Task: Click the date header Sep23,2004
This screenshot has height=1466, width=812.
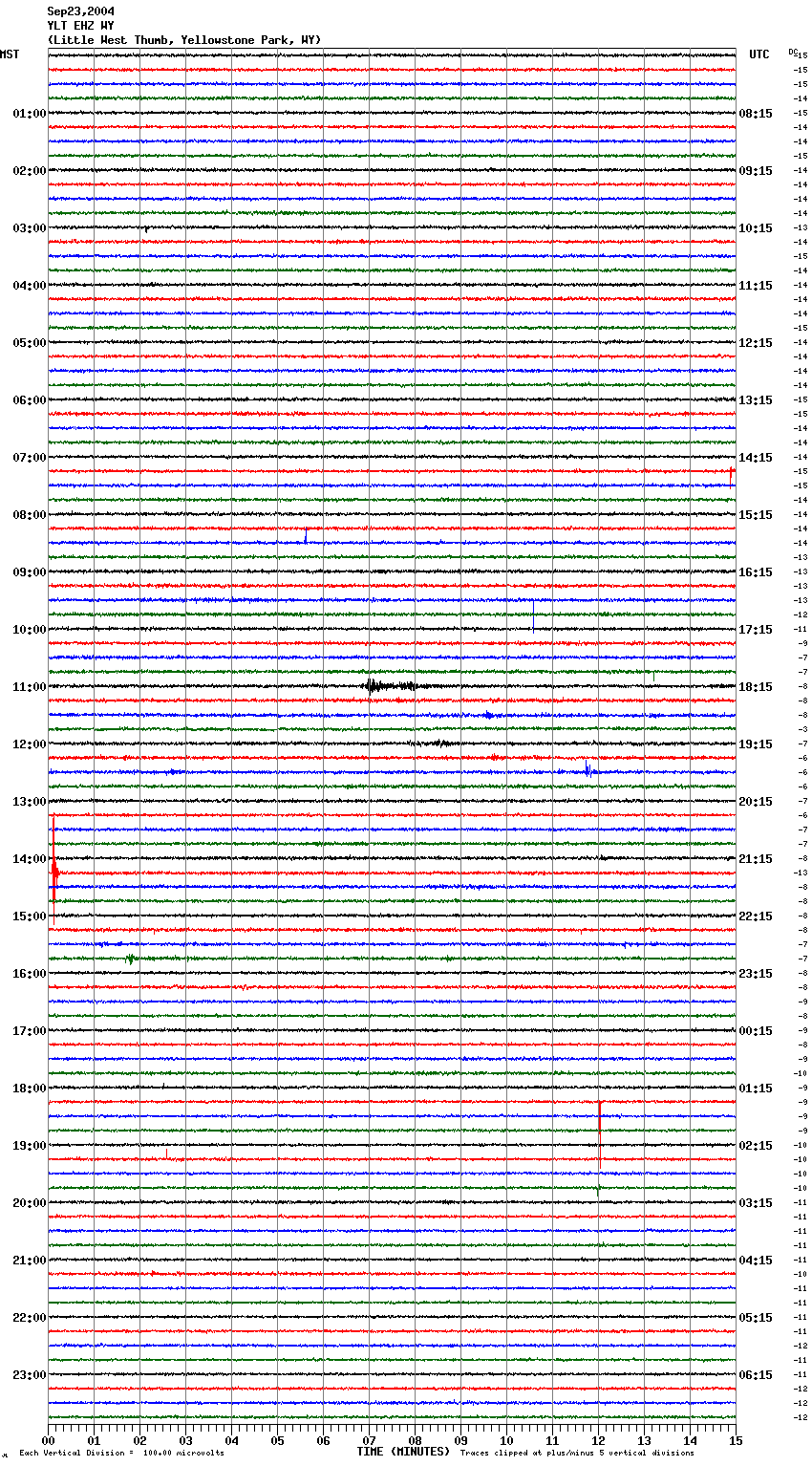Action: pos(81,11)
